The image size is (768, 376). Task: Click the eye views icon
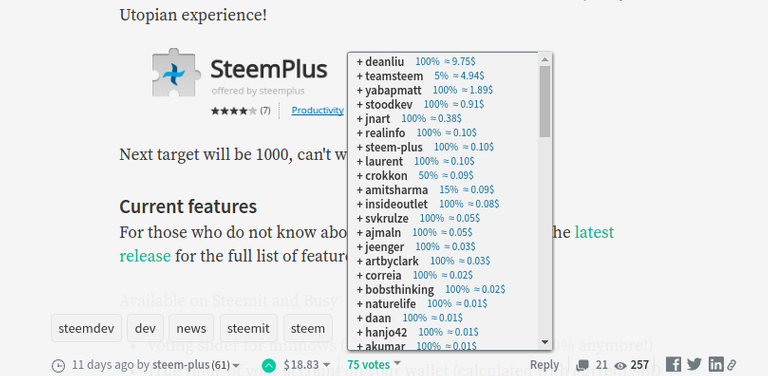click(621, 365)
